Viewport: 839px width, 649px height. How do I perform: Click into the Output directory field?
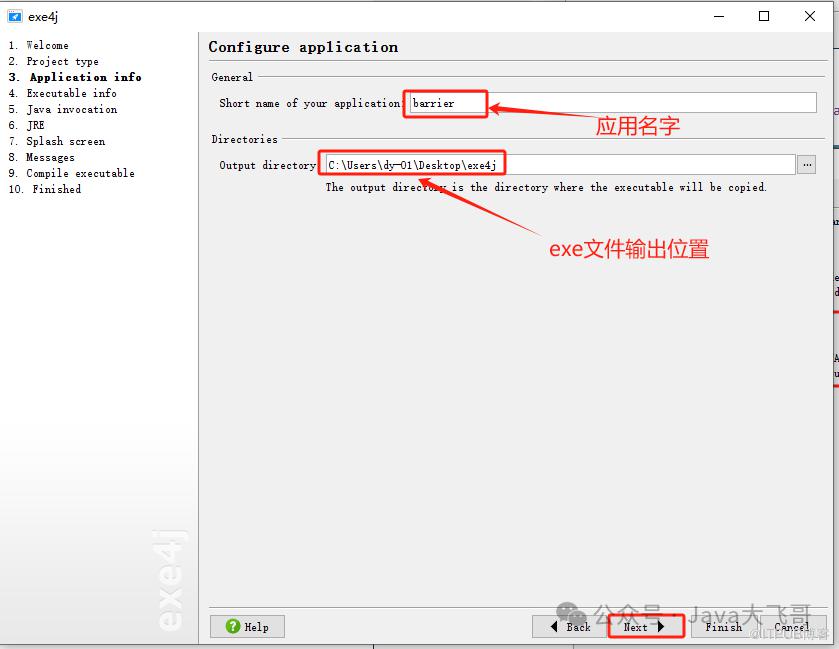point(560,165)
